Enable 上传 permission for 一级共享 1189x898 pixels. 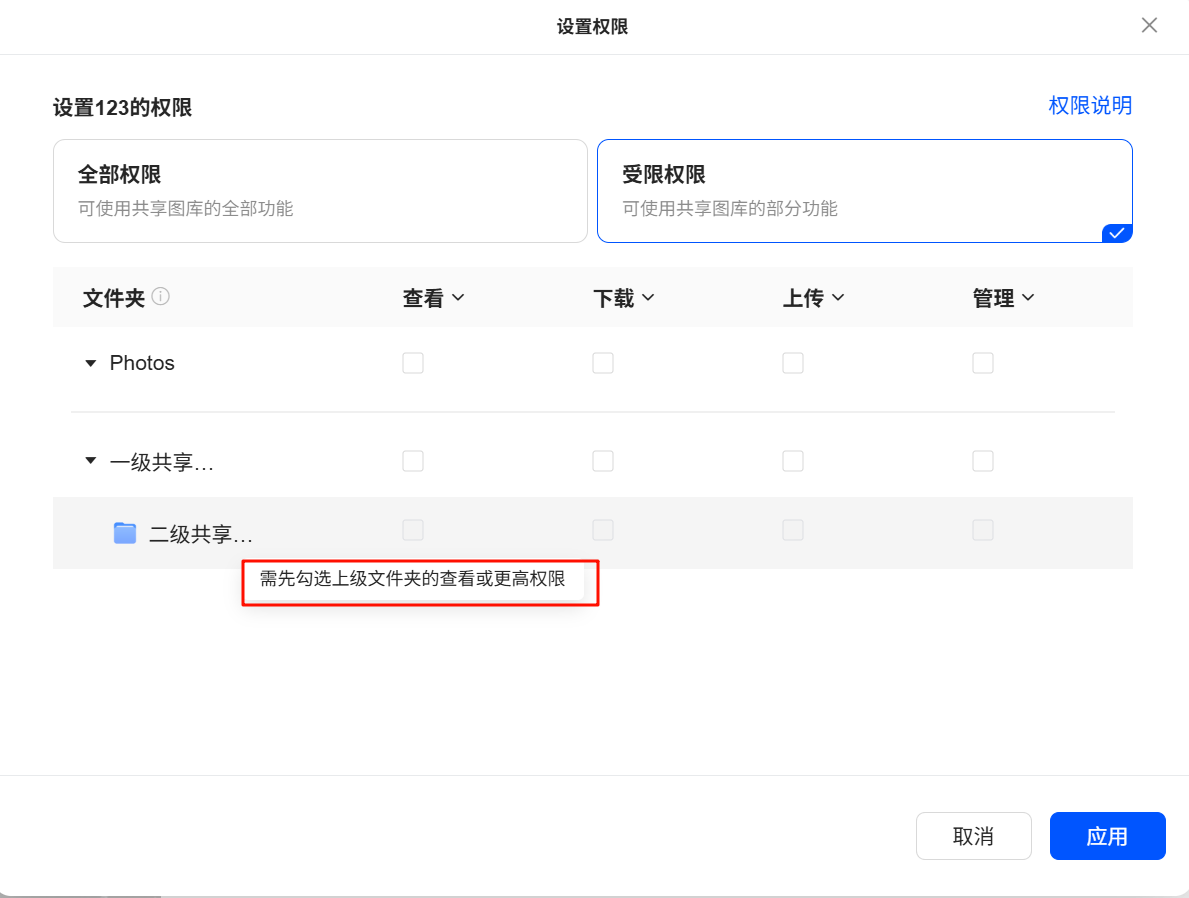pos(793,461)
